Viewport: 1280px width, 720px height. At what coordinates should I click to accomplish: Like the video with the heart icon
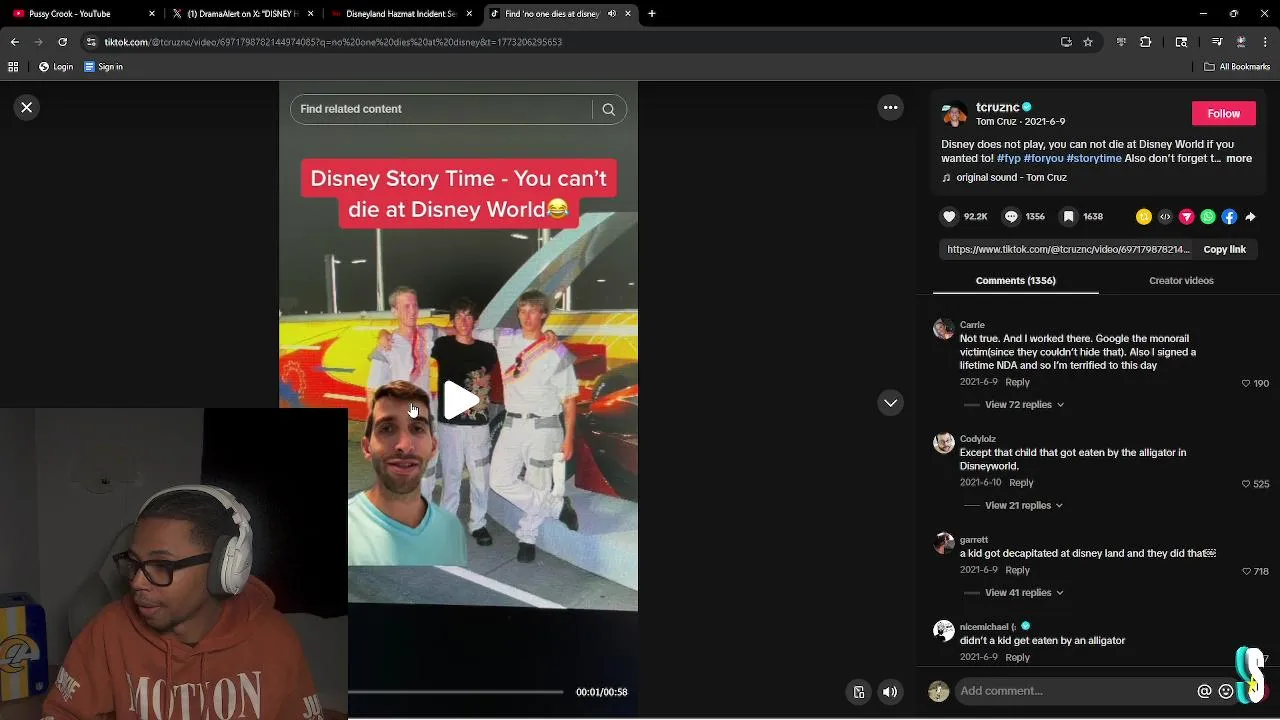pyautogui.click(x=949, y=216)
